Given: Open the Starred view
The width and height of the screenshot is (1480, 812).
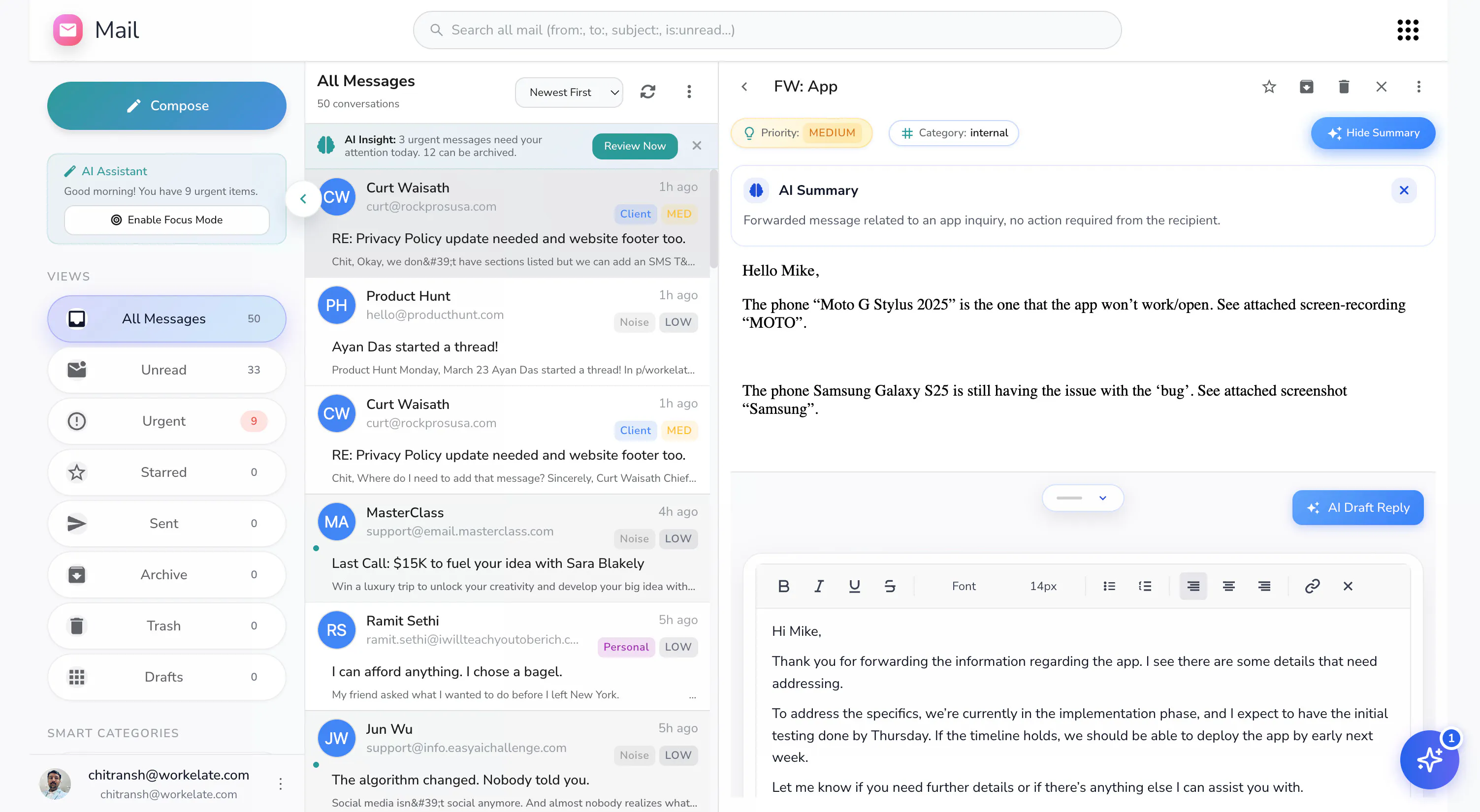Looking at the screenshot, I should tap(166, 472).
